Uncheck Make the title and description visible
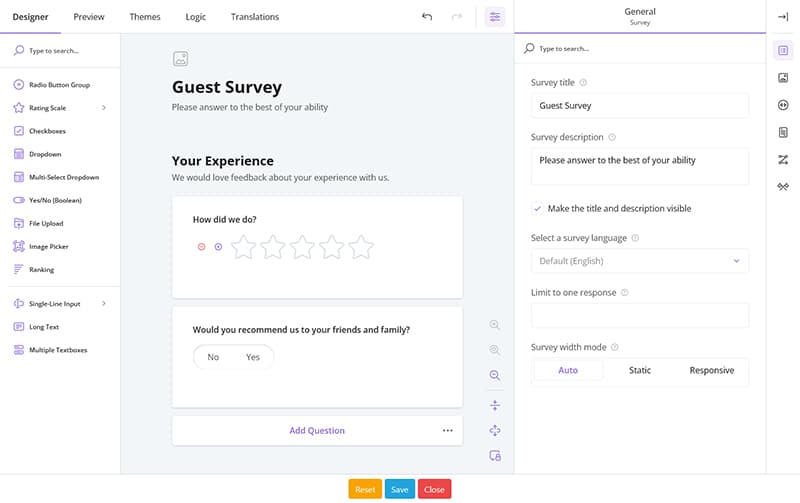The width and height of the screenshot is (800, 503). click(538, 209)
